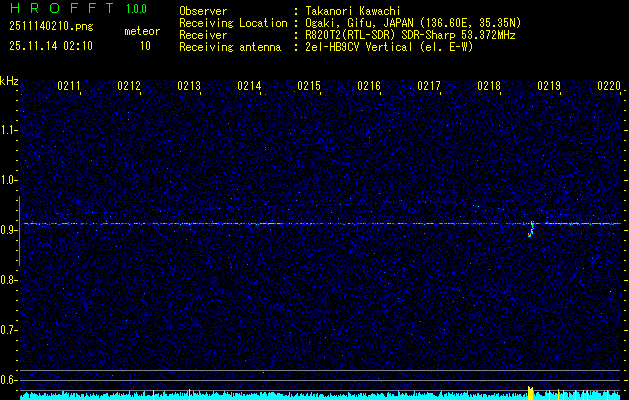Click the 0215 time axis label
The height and width of the screenshot is (400, 629).
click(x=308, y=86)
